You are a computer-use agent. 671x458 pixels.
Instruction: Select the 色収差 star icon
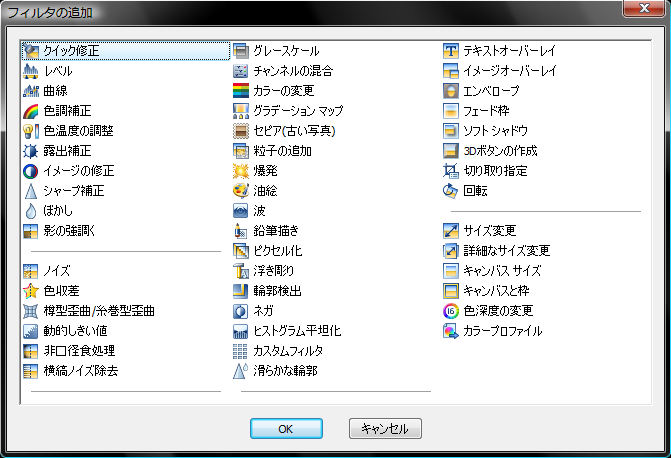coord(31,291)
